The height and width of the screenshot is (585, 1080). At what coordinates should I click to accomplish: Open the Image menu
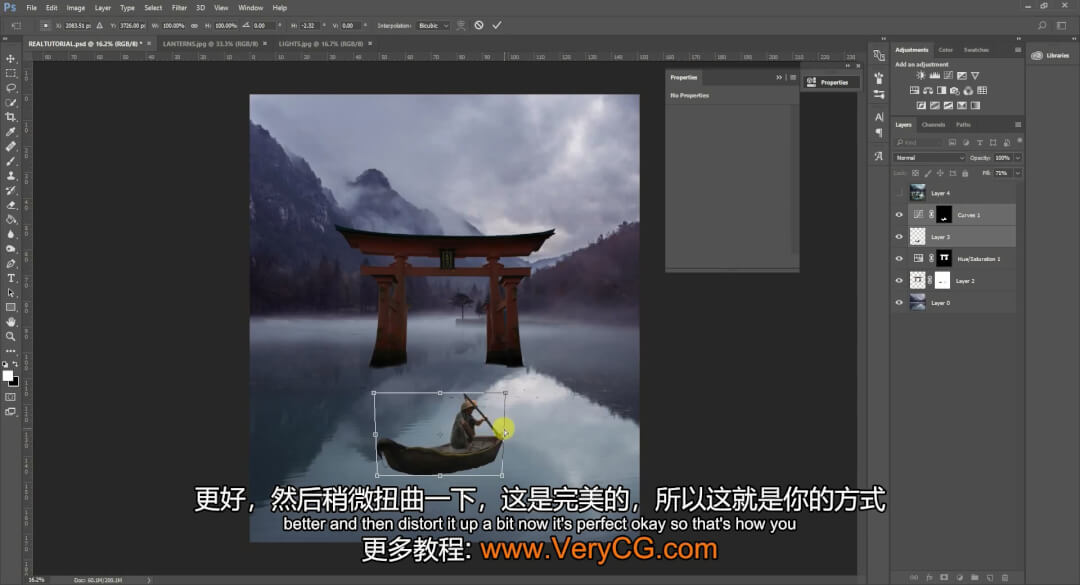point(76,8)
